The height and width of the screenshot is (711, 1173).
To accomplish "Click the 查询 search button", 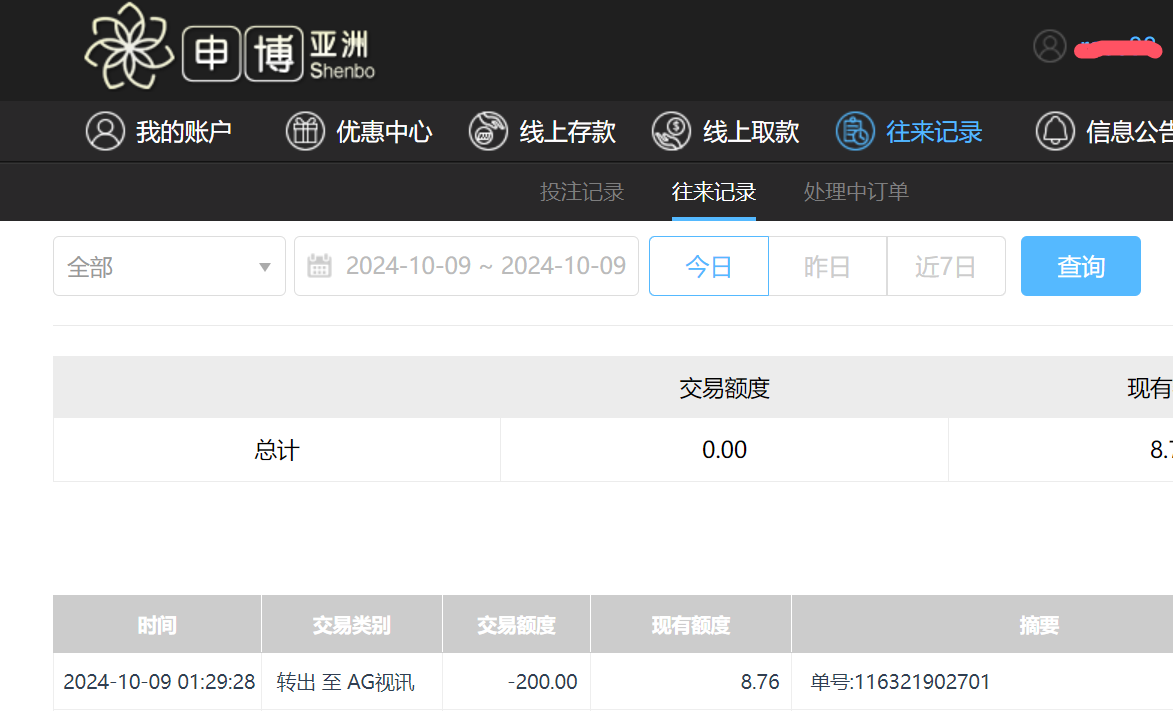I will click(x=1080, y=265).
